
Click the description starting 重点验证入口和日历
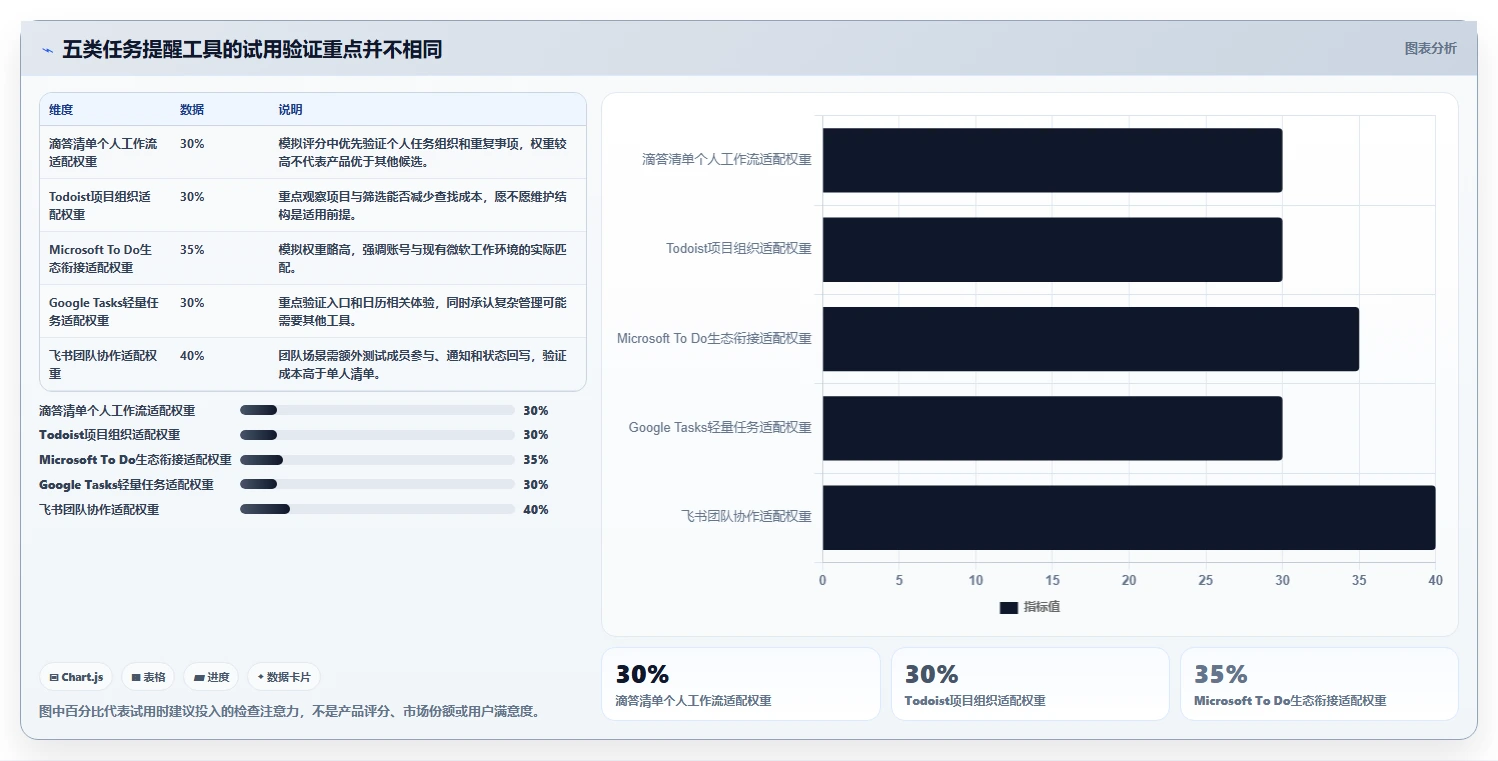click(x=423, y=311)
